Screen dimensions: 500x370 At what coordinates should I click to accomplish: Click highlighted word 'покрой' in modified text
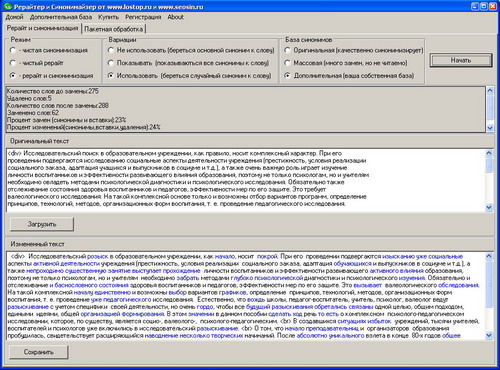(x=267, y=257)
